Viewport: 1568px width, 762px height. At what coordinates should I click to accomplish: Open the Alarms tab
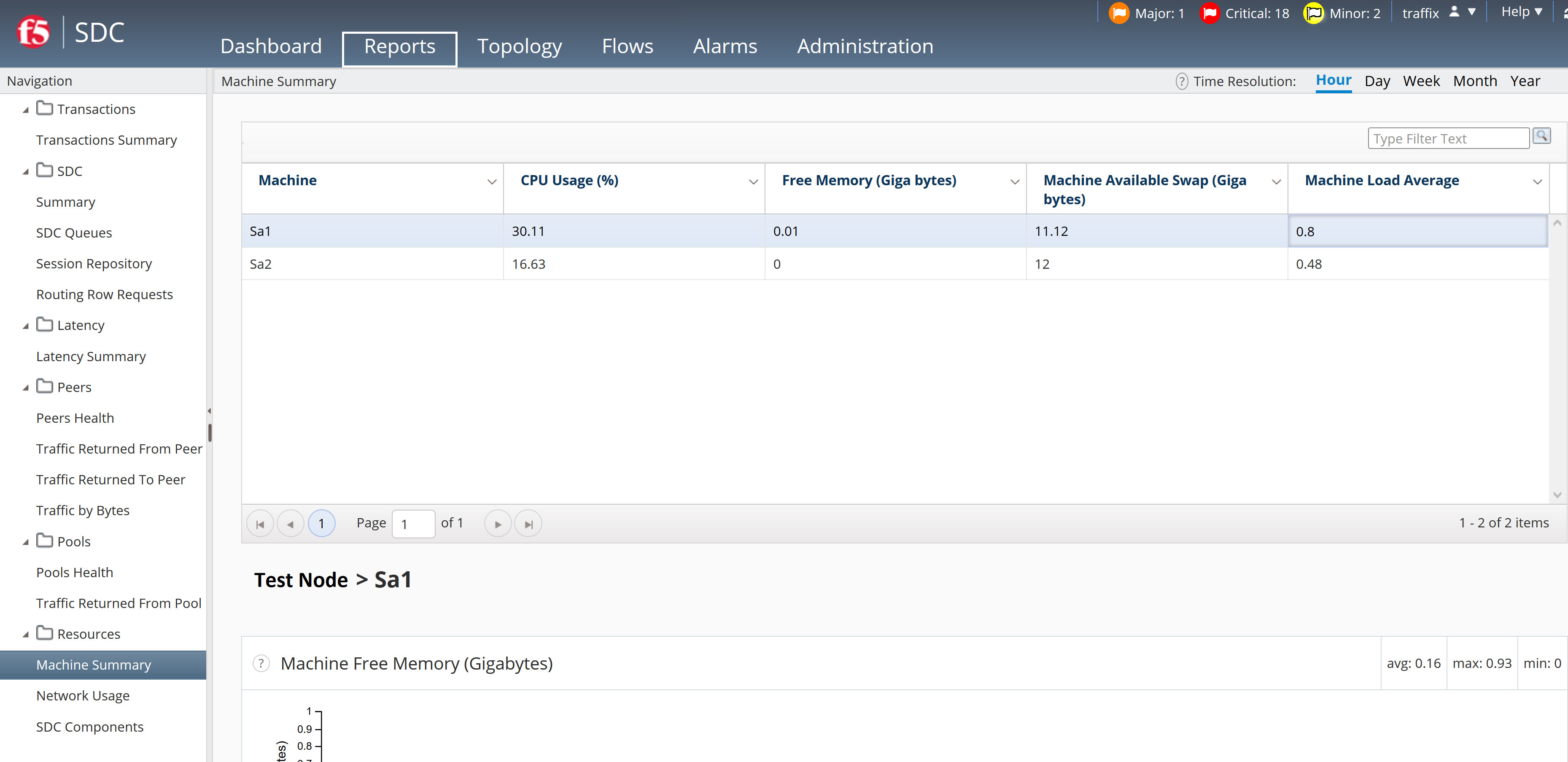click(x=725, y=47)
